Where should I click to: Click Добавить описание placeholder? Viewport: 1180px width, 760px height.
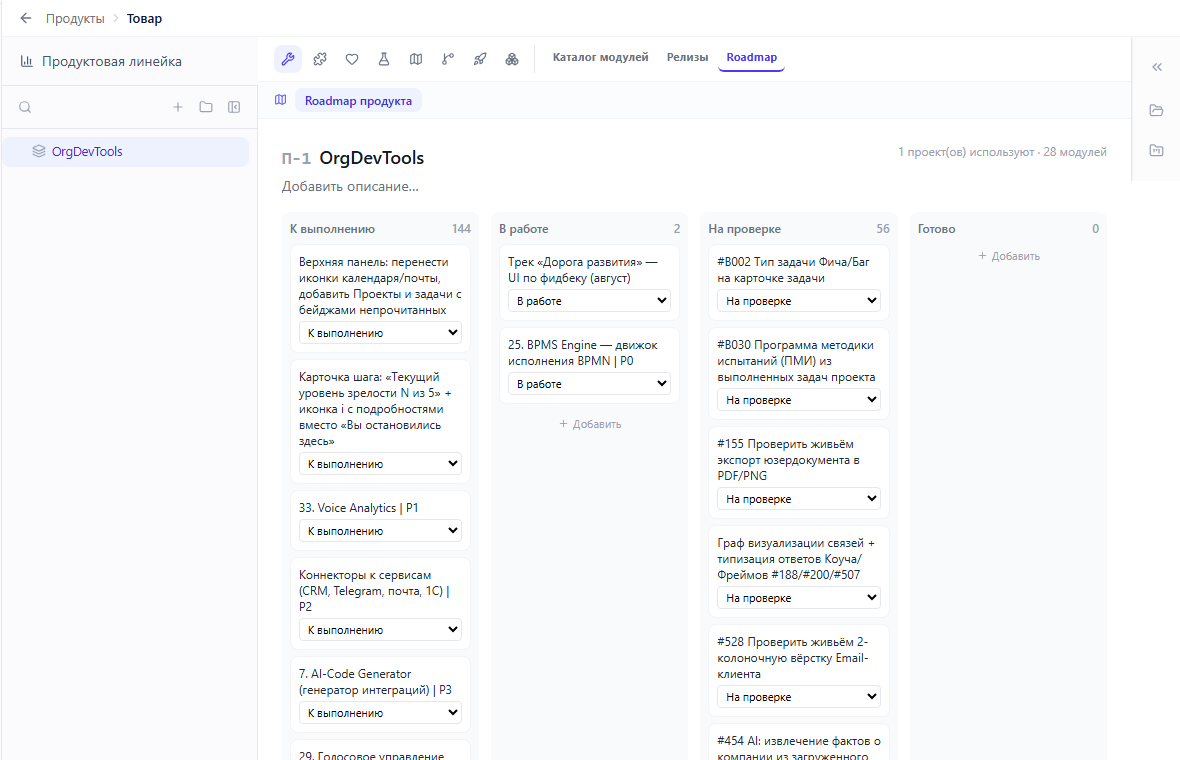[350, 186]
